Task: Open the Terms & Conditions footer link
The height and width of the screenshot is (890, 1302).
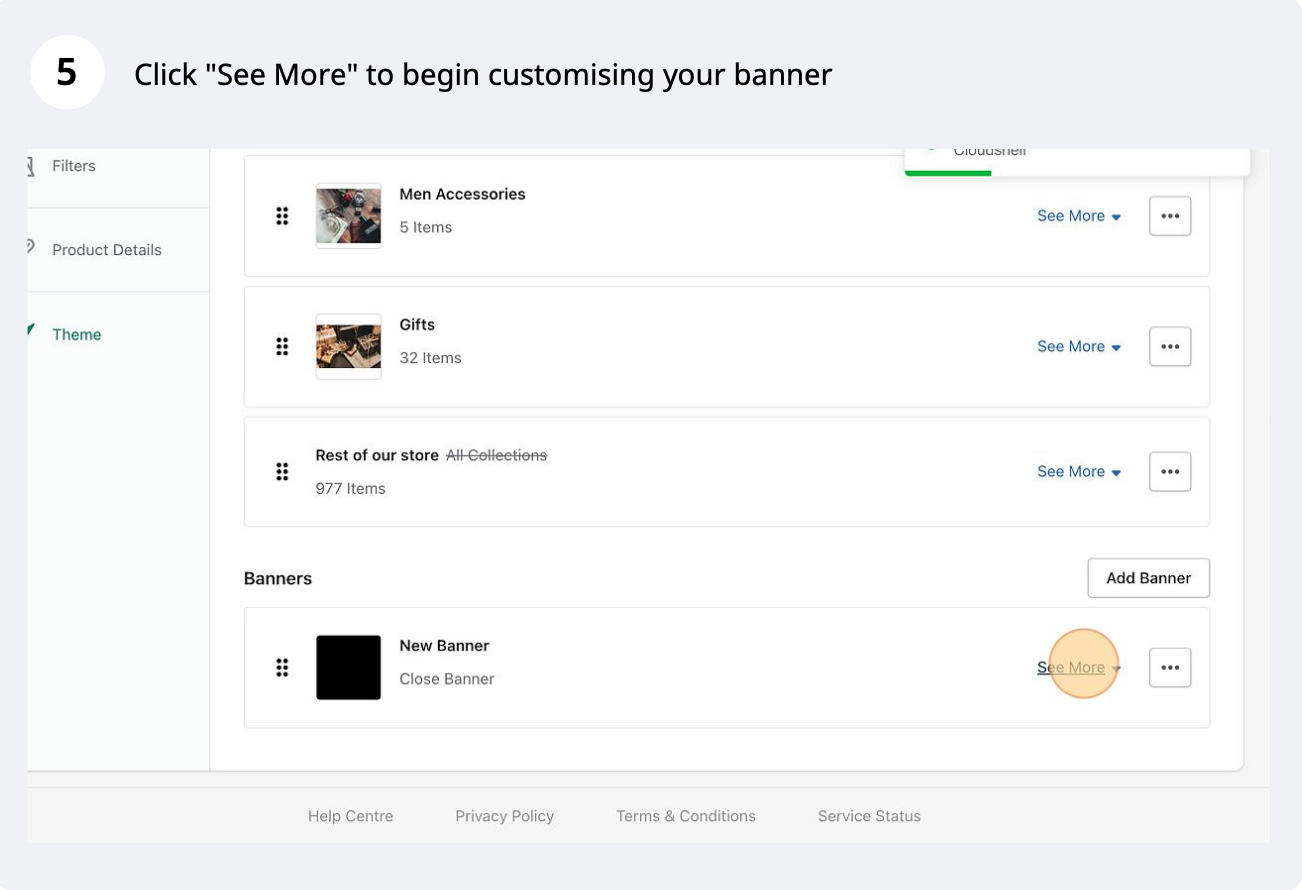Action: point(686,816)
